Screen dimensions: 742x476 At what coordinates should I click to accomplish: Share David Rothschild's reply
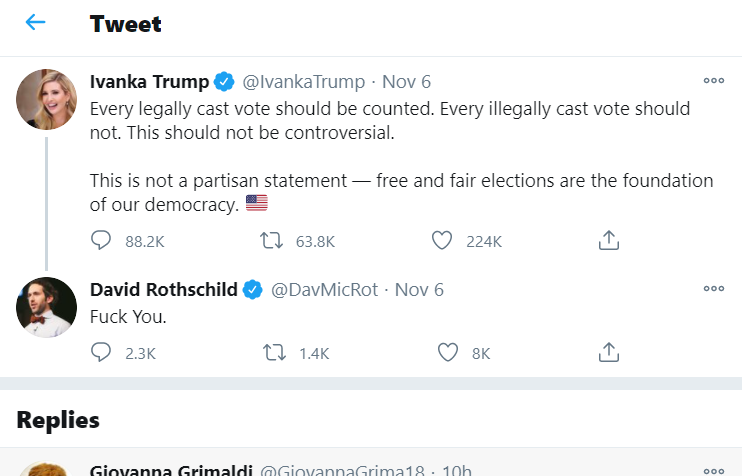609,352
